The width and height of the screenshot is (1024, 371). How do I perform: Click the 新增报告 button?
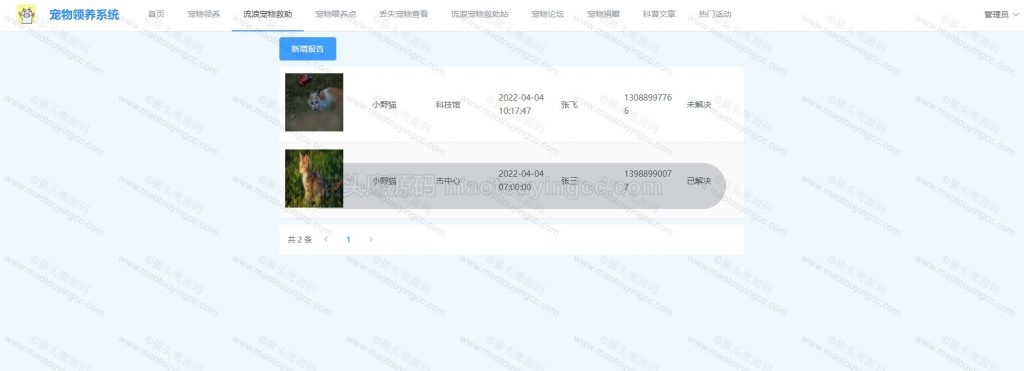pyautogui.click(x=308, y=49)
